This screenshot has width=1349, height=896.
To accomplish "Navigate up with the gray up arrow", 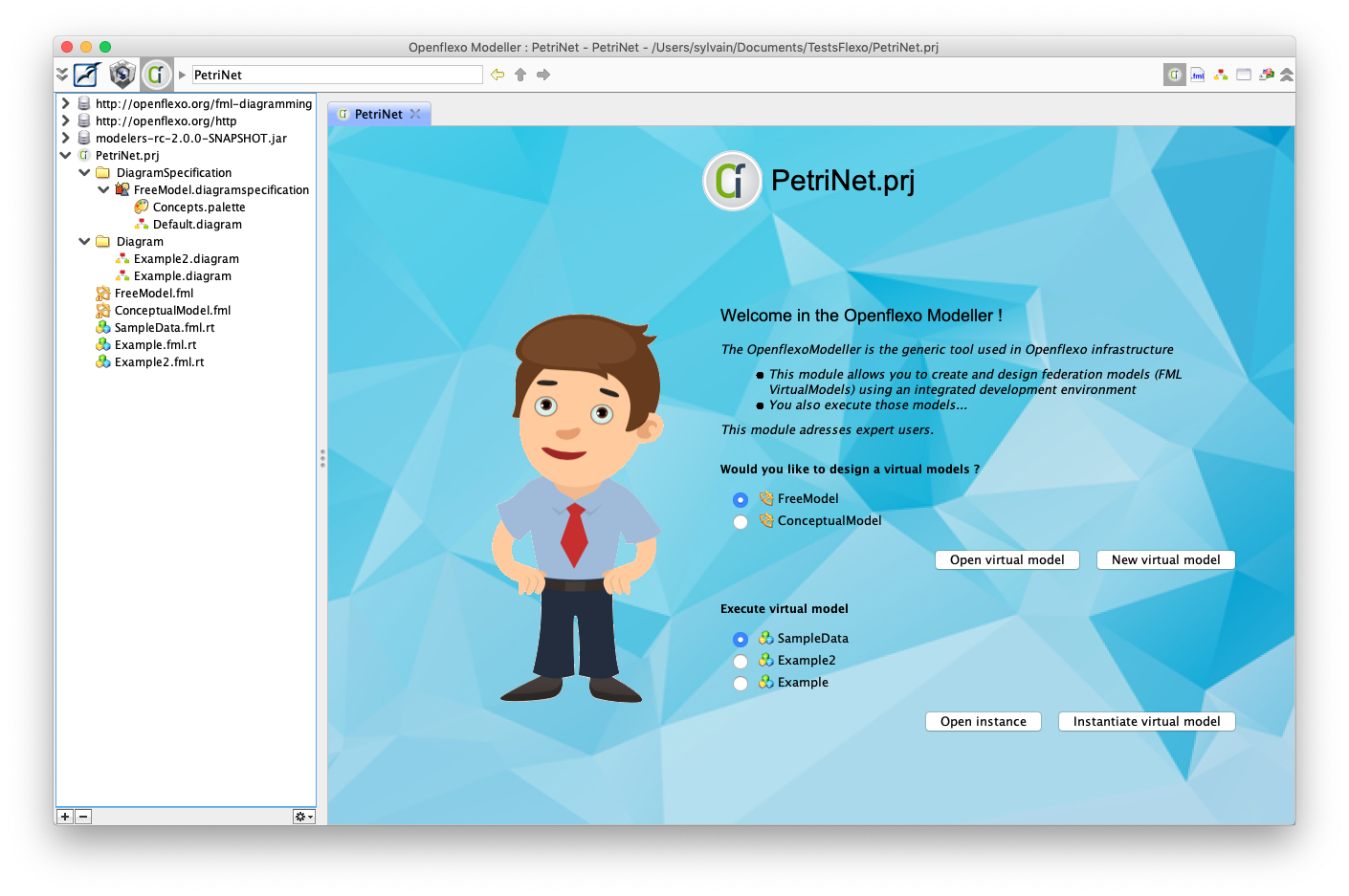I will 520,75.
